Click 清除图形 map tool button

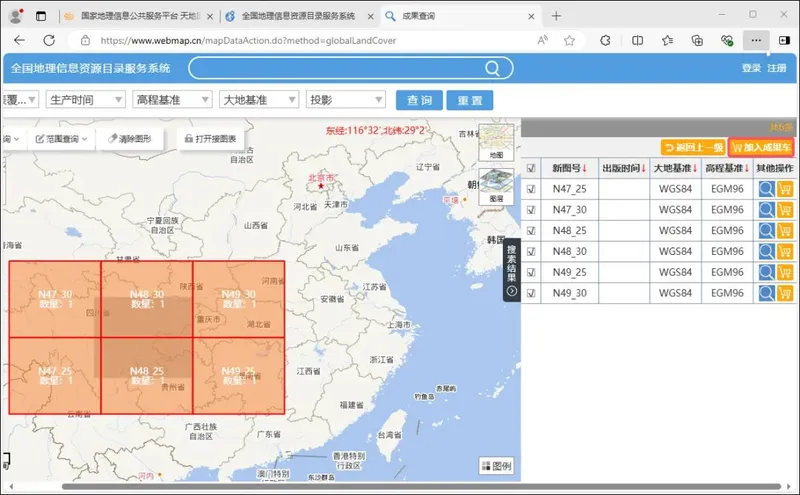(x=130, y=139)
